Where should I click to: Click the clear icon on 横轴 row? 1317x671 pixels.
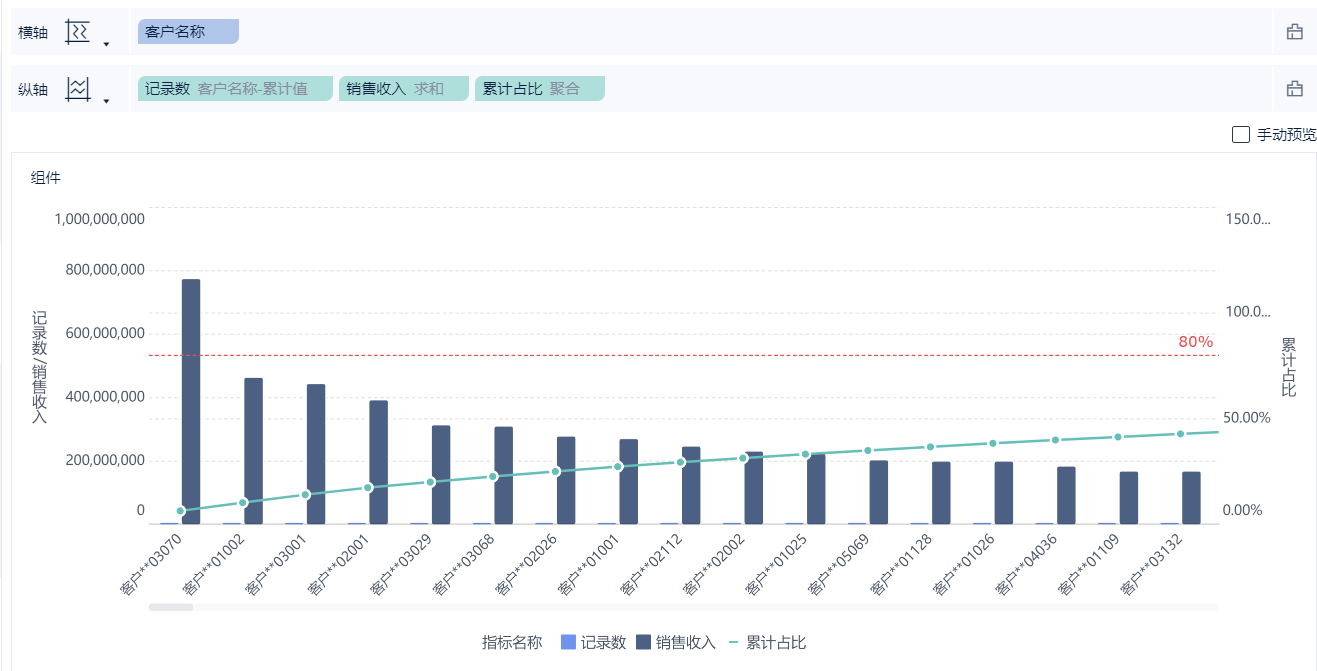[1294, 32]
